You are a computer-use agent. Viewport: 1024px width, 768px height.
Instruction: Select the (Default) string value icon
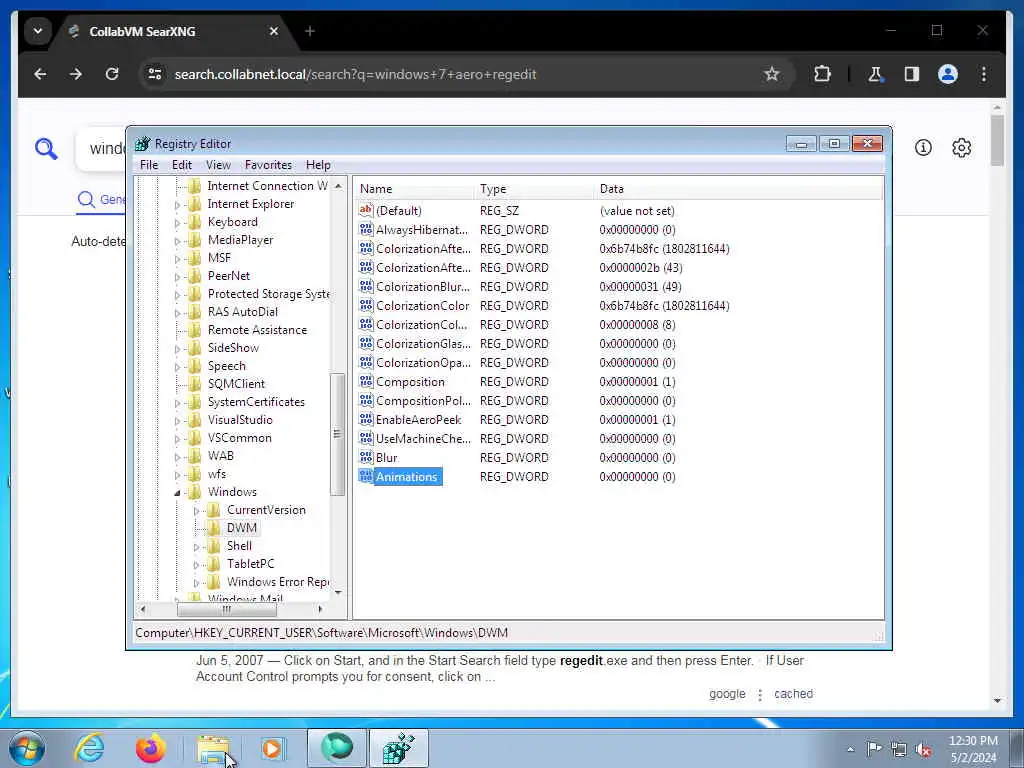click(366, 210)
